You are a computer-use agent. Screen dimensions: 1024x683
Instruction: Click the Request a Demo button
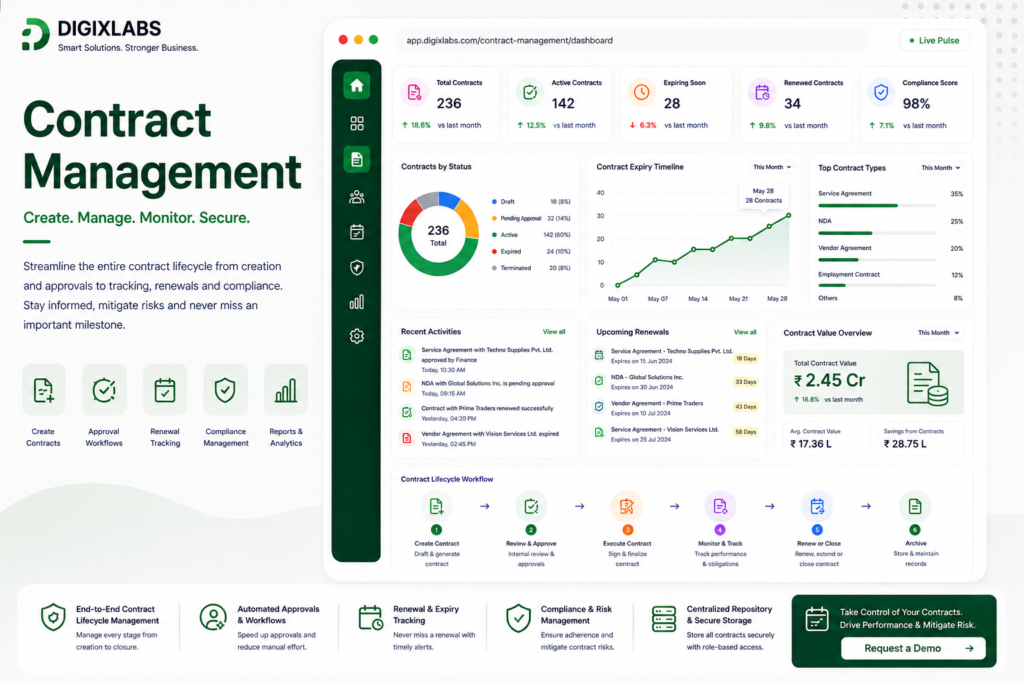[912, 648]
